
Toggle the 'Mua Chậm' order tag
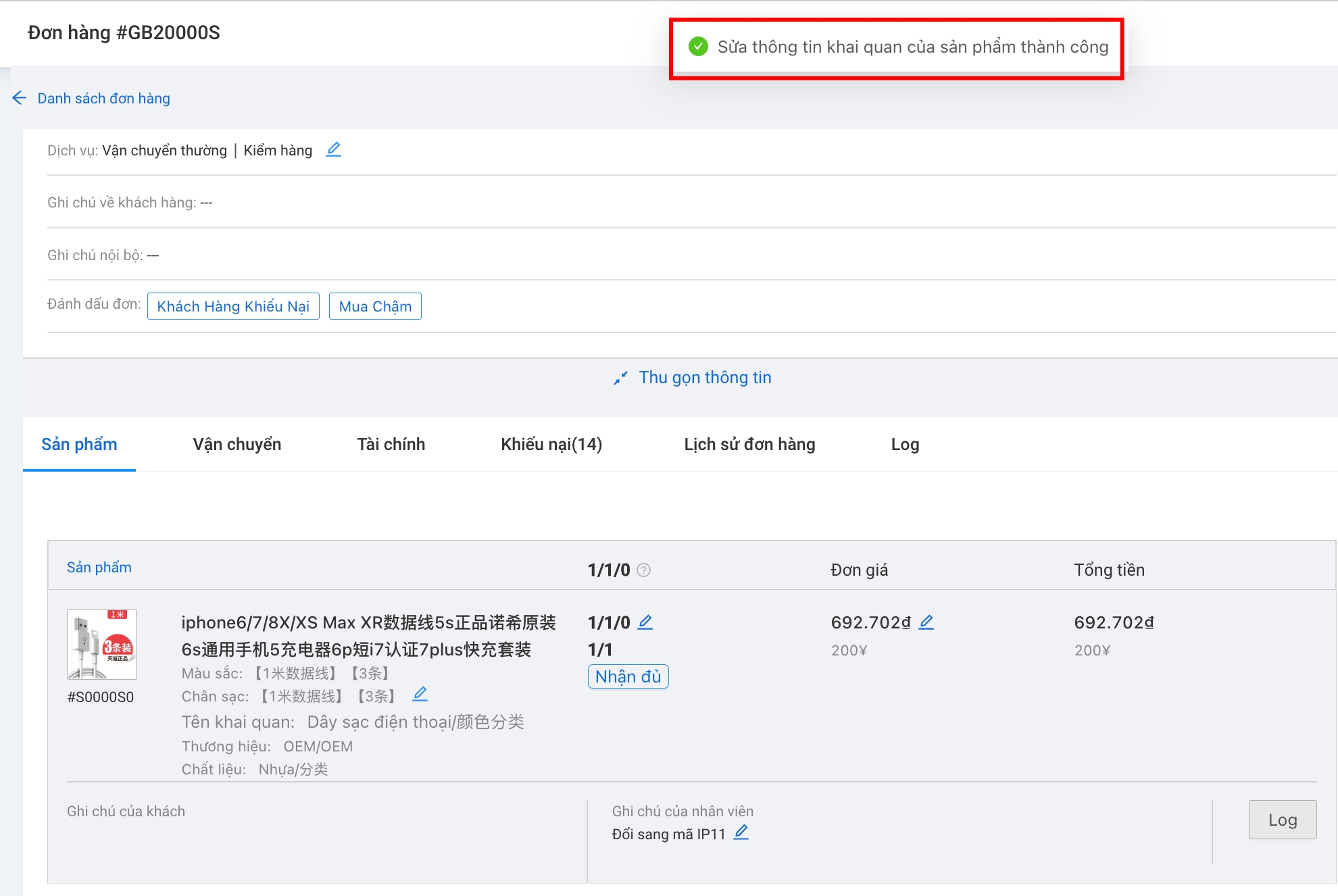375,306
